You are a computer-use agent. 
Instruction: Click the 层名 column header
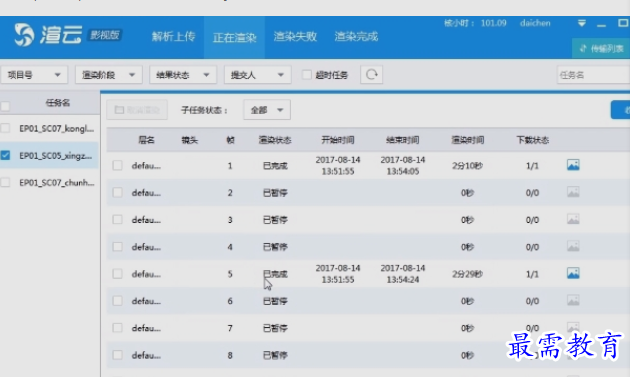pos(146,140)
